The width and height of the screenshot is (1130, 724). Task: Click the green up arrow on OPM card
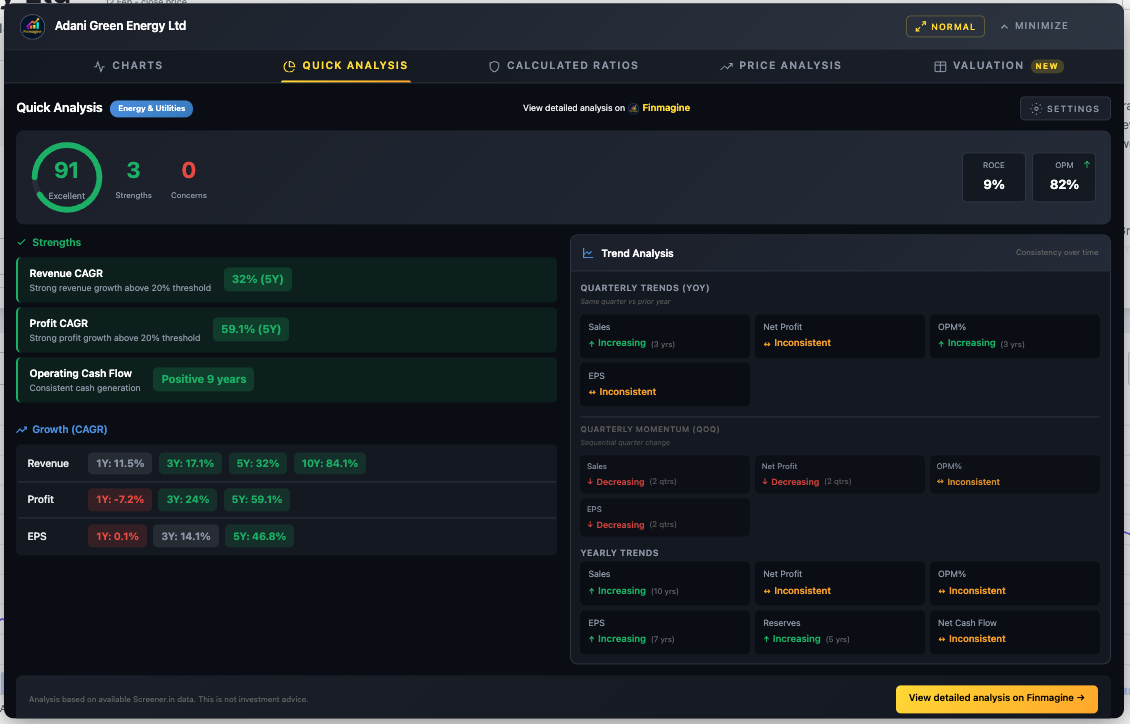pos(1086,164)
